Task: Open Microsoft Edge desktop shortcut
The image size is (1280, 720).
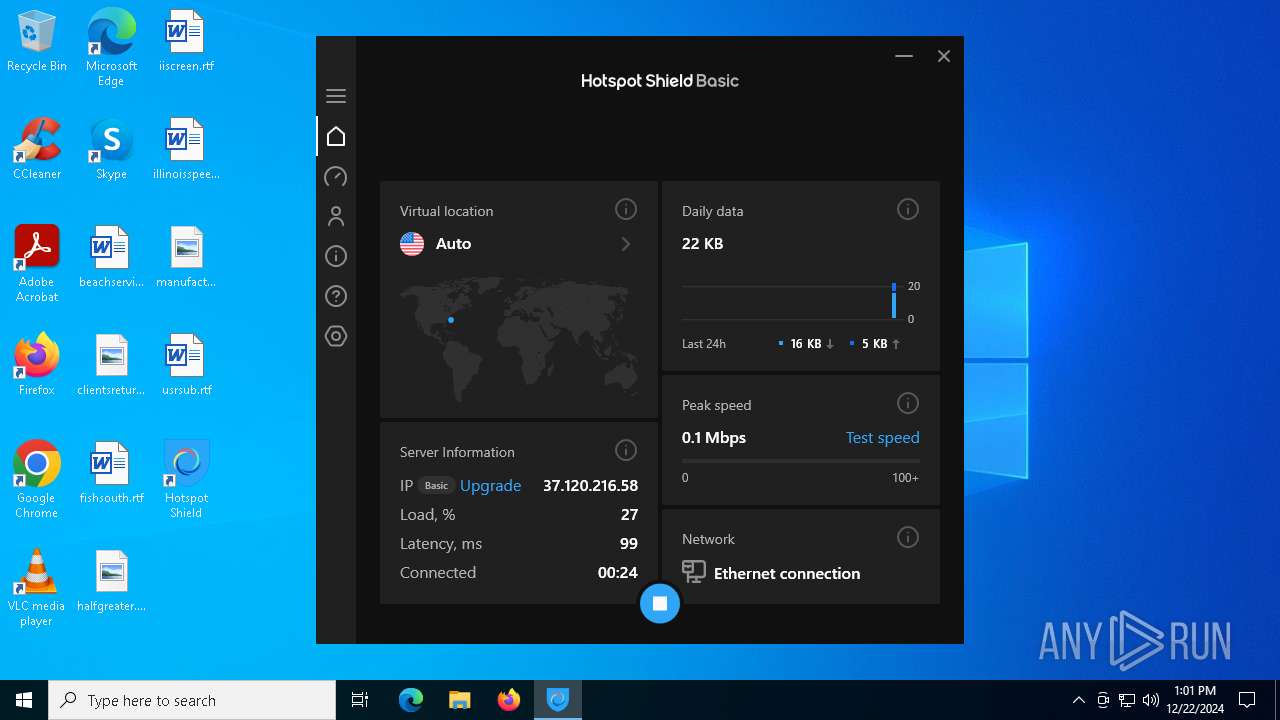Action: click(111, 47)
